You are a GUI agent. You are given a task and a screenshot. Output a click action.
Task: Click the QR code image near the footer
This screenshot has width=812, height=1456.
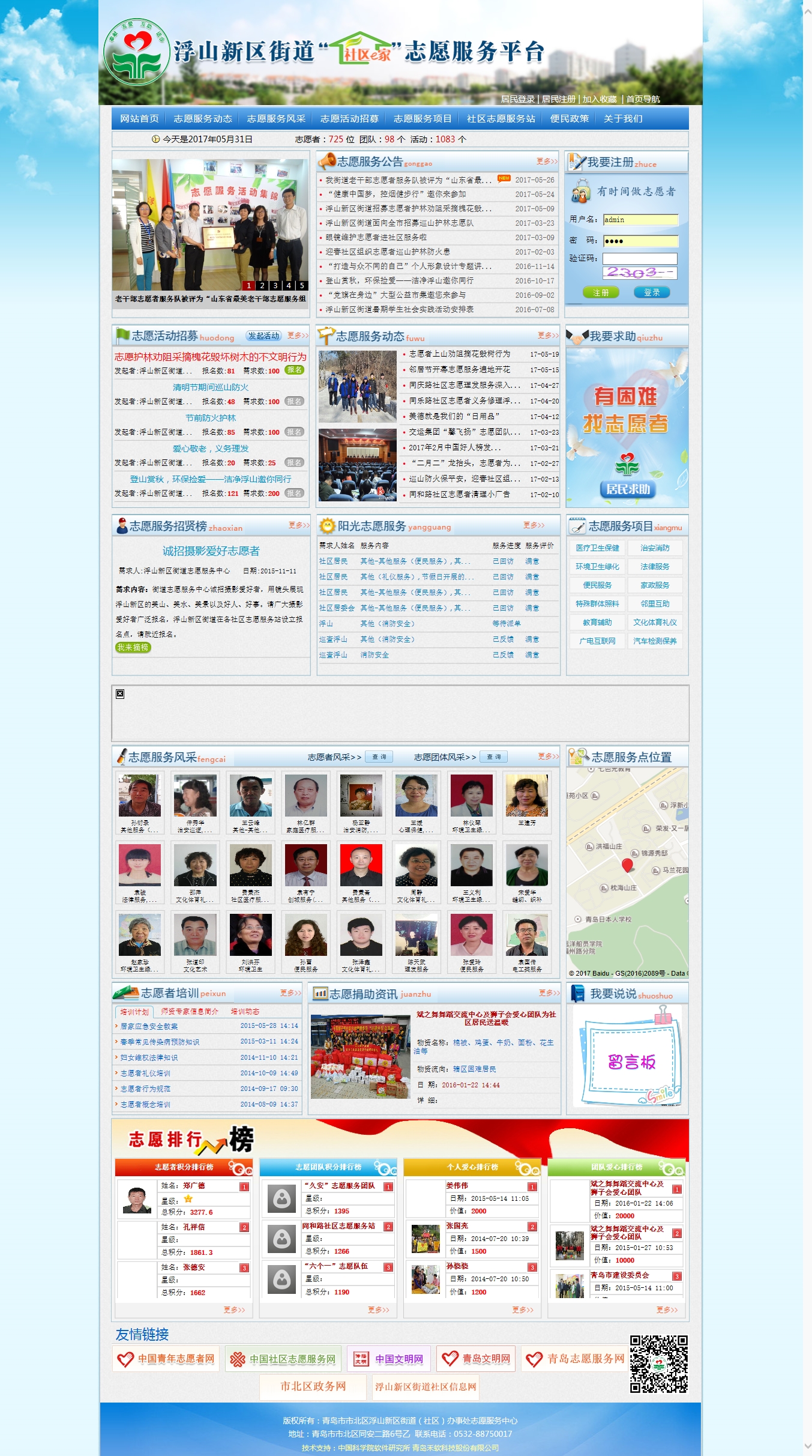coord(658,1364)
